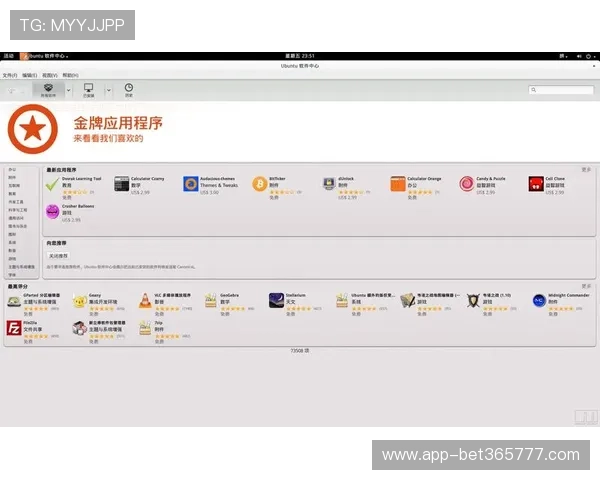Click the search field in the toolbar
This screenshot has width=600, height=480.
(x=561, y=90)
